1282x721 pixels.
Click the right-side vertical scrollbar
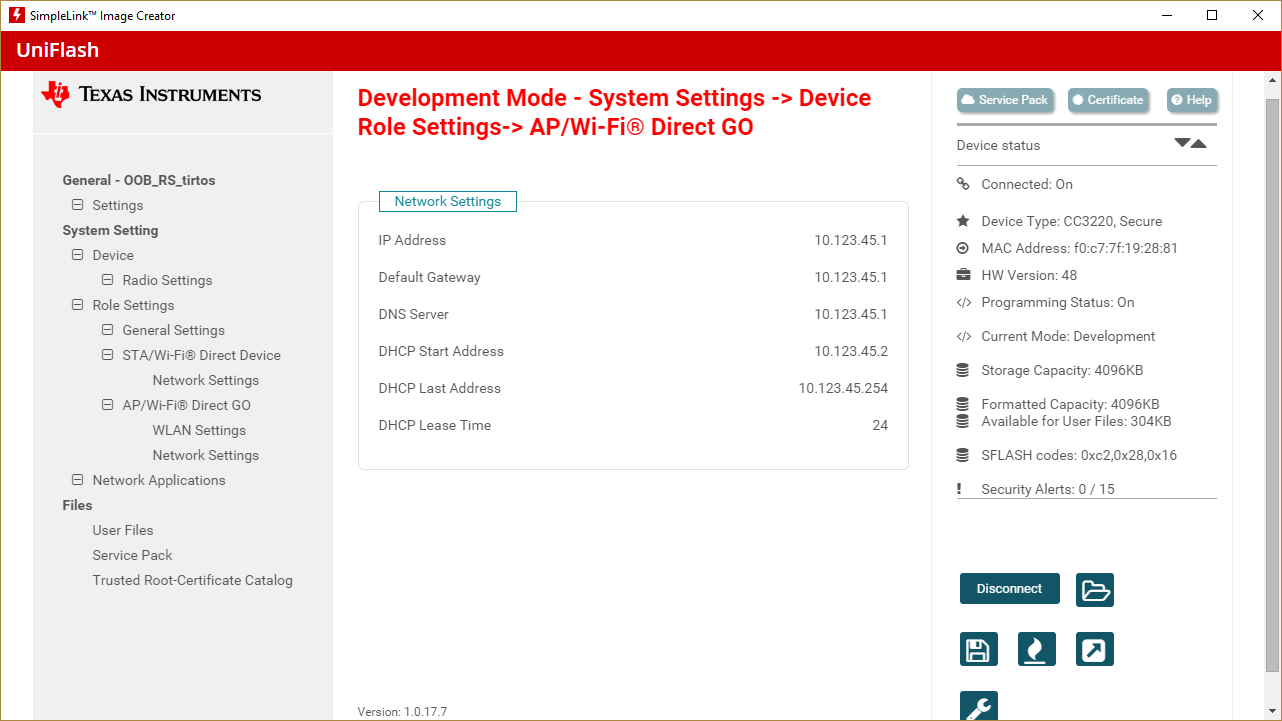(1272, 384)
